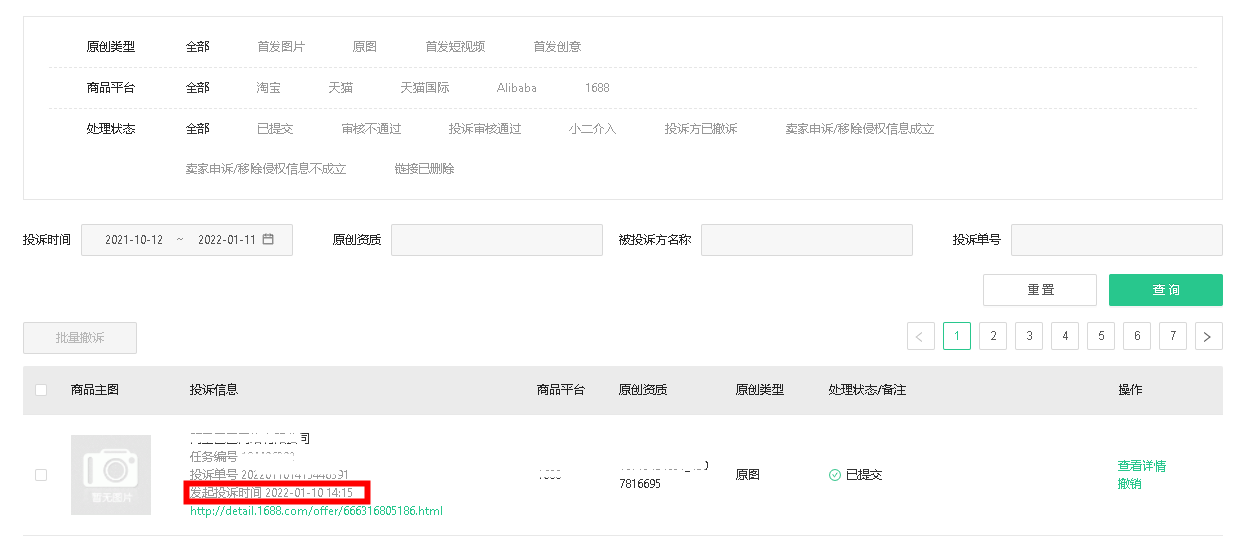Jump to page 4 in pagination
This screenshot has height=538, width=1245.
pos(1065,337)
